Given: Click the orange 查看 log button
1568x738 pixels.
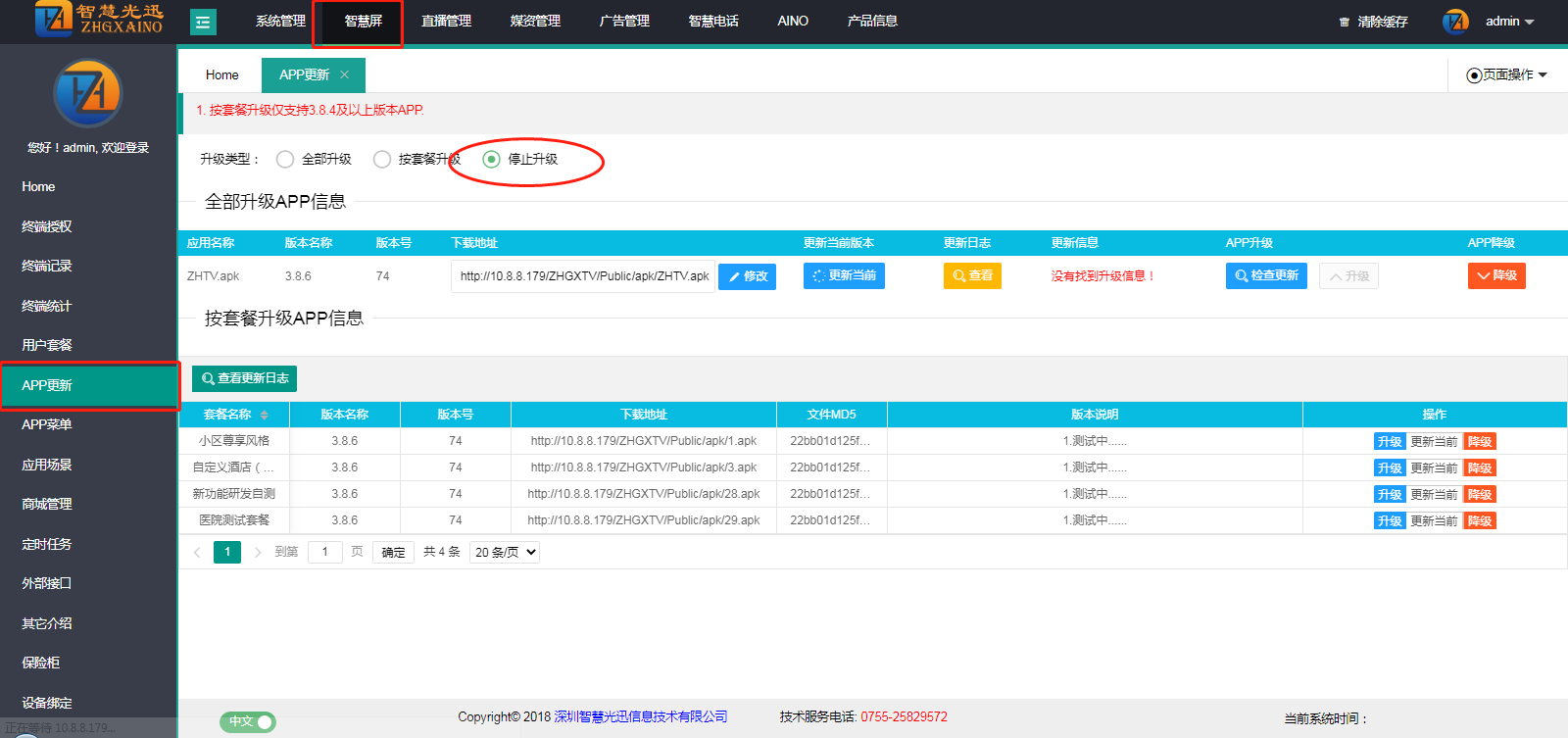Looking at the screenshot, I should coord(972,275).
